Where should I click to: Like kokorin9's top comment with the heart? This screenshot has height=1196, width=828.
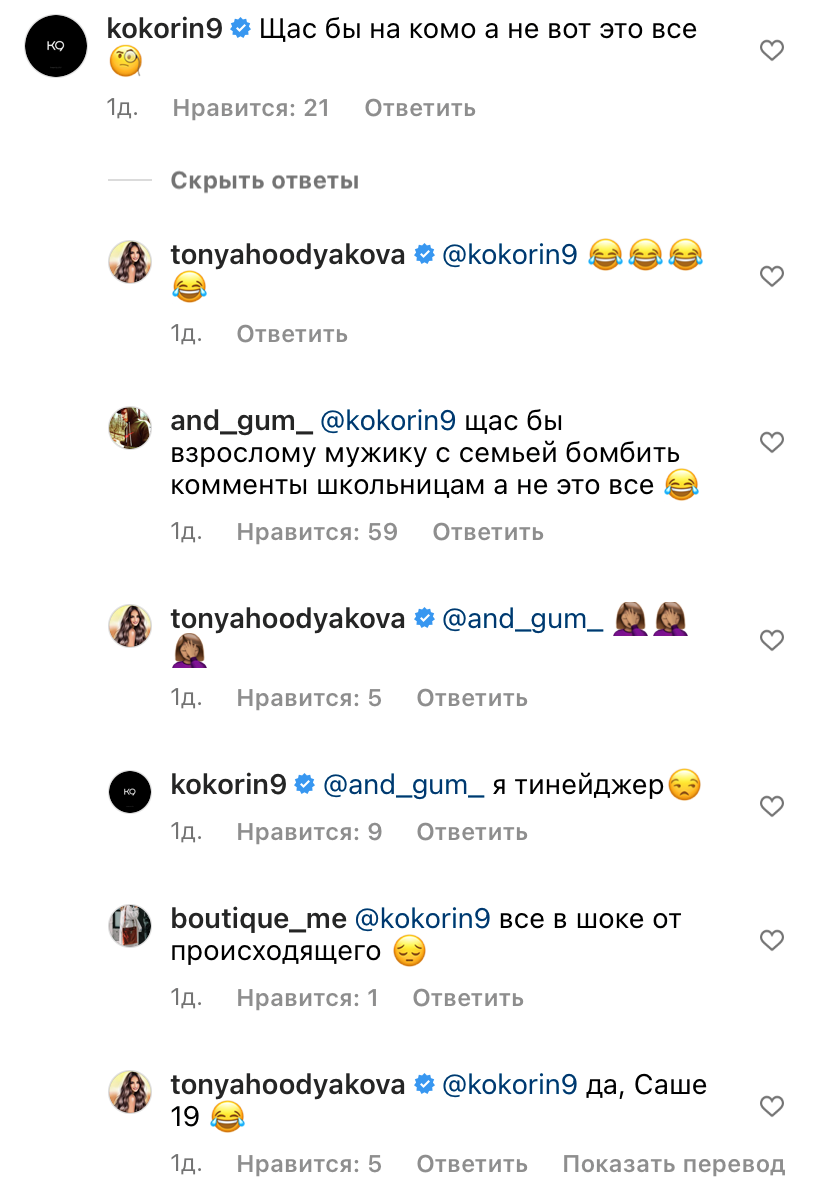pyautogui.click(x=772, y=50)
